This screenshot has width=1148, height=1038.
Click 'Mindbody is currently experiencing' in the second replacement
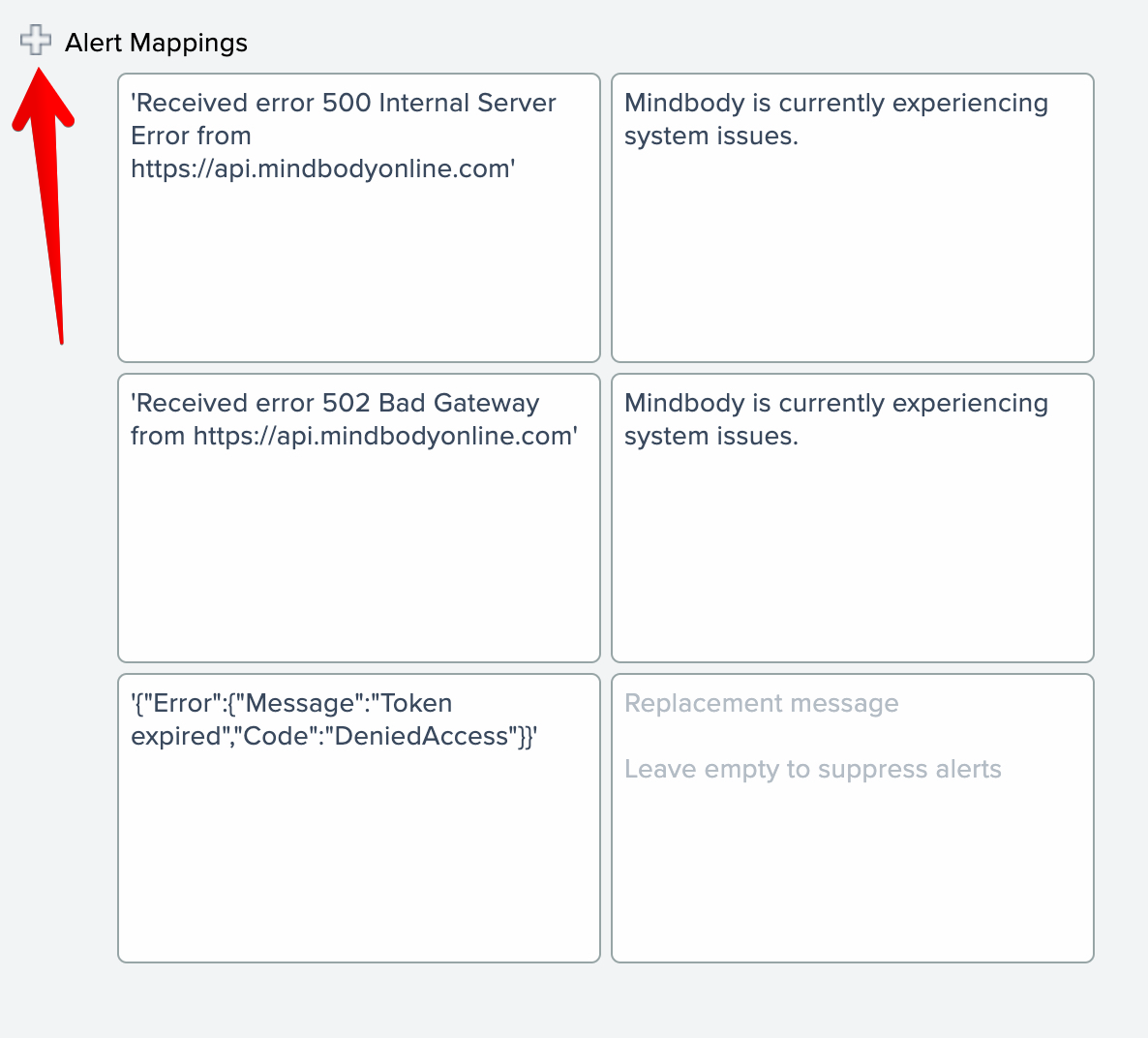pyautogui.click(x=835, y=404)
